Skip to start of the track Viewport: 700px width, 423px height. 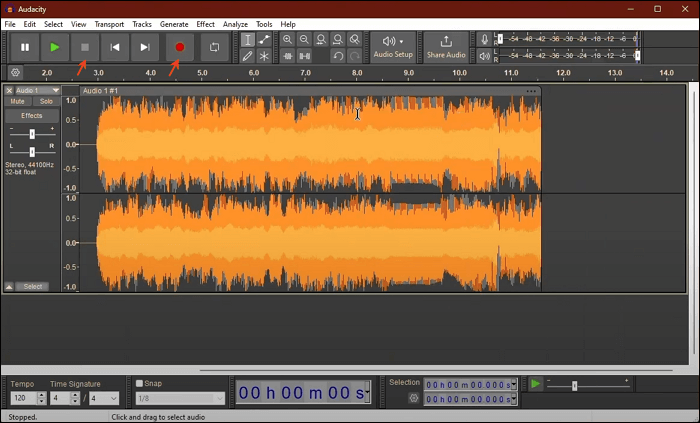pyautogui.click(x=115, y=47)
